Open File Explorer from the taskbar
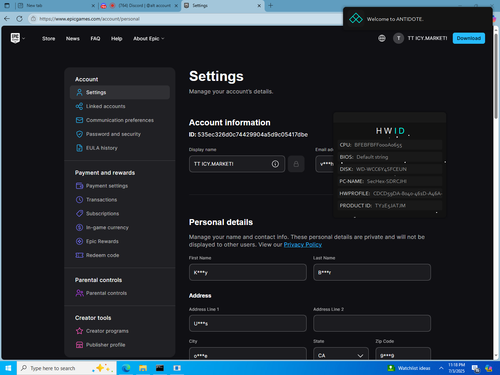Image resolution: width=500 pixels, height=375 pixels. [x=143, y=368]
